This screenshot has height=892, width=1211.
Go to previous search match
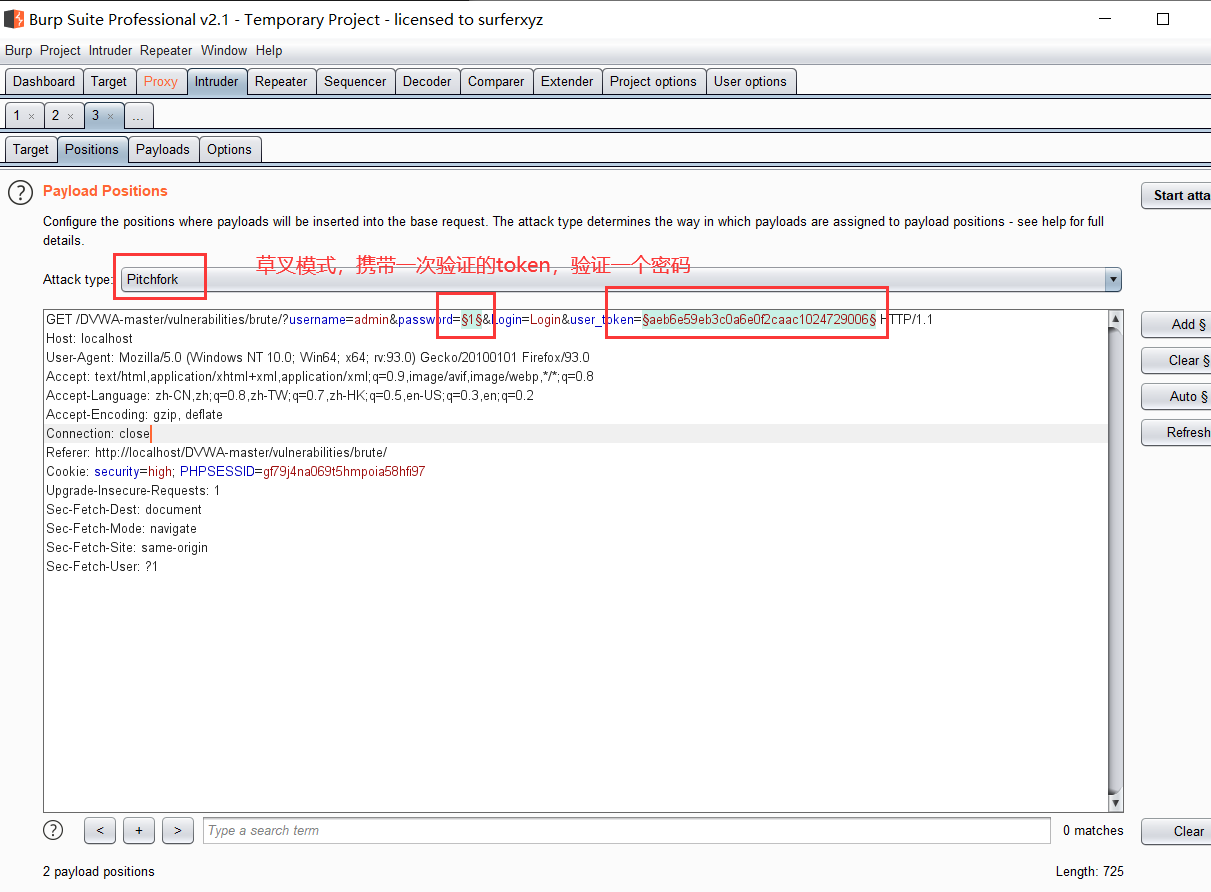pos(100,830)
